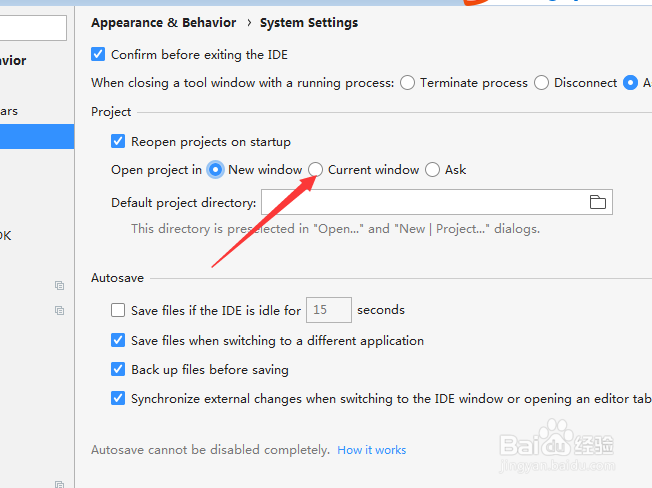The image size is (652, 488).
Task: Open the How it works link
Action: pyautogui.click(x=372, y=450)
